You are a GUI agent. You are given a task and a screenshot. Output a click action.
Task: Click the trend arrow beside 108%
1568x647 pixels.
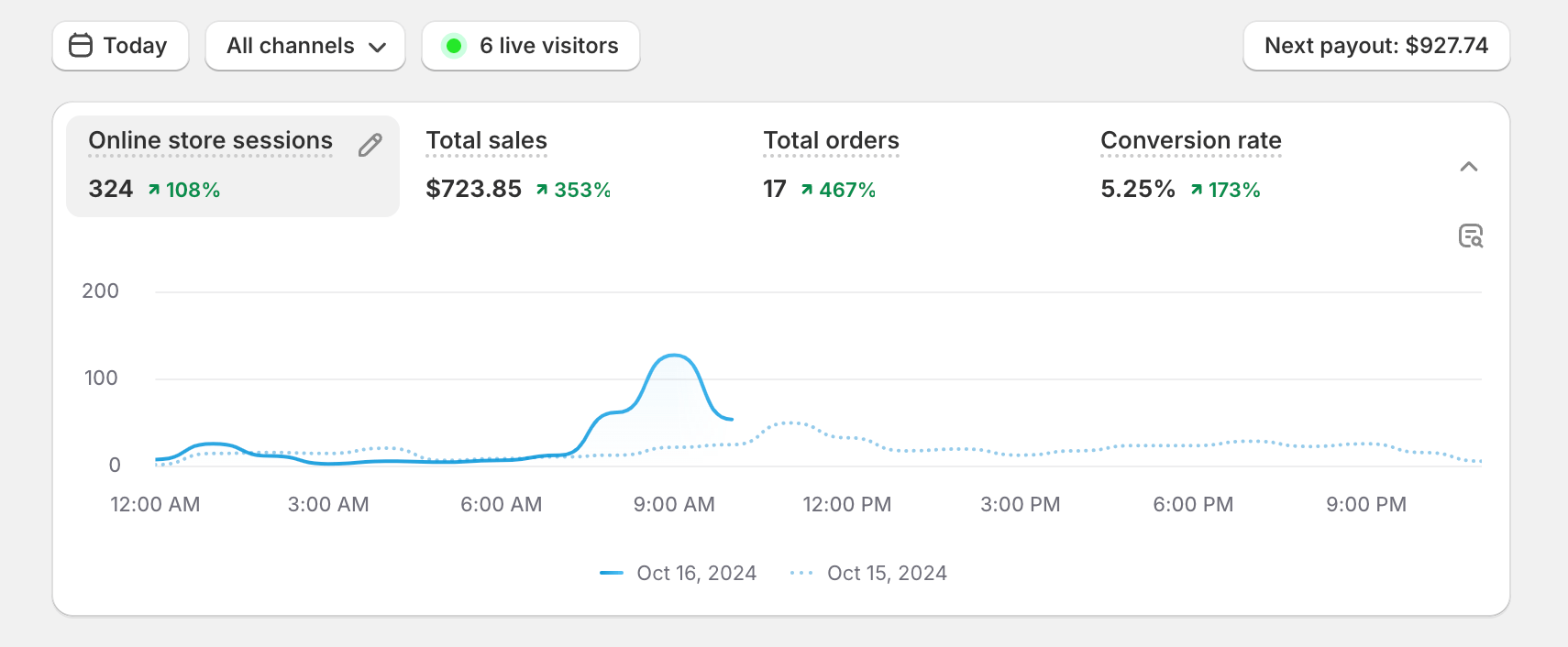154,190
